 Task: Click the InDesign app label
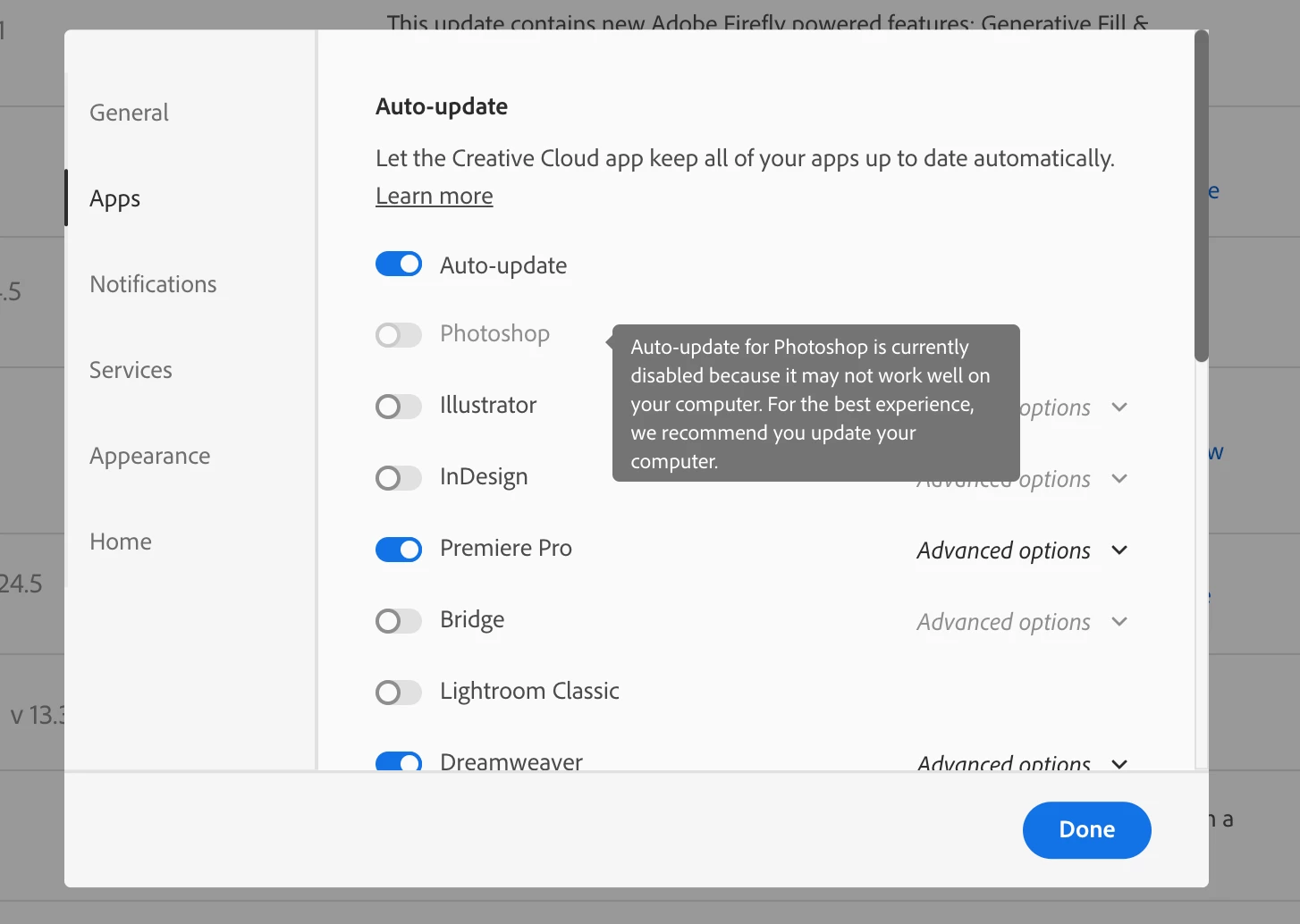[x=484, y=476]
